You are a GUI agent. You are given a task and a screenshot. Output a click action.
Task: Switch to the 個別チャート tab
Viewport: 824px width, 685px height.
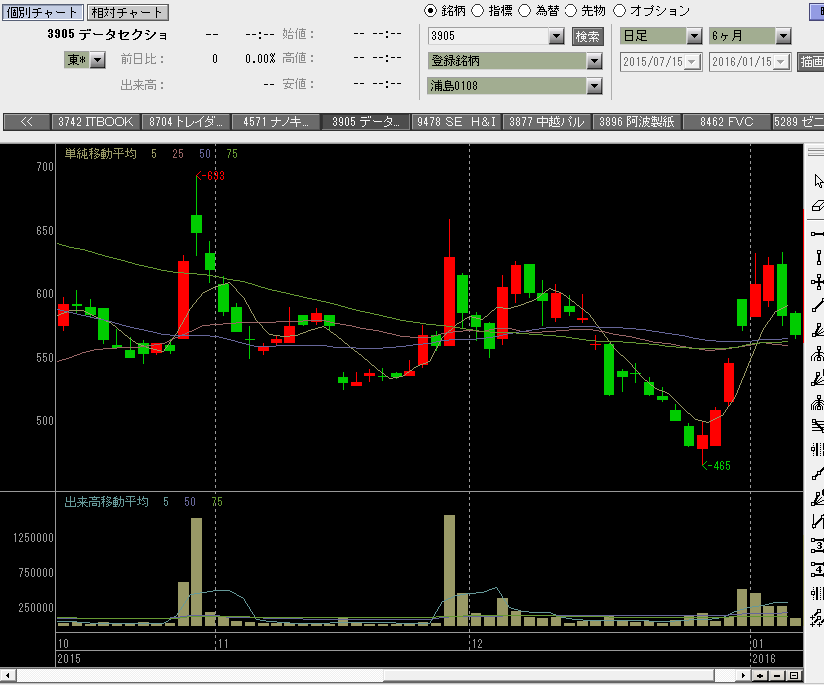click(43, 12)
